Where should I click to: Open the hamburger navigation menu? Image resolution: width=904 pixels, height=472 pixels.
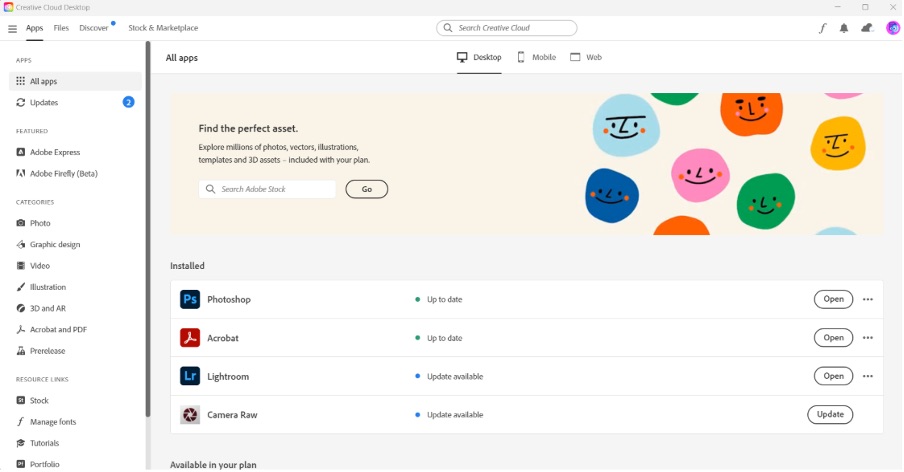click(12, 29)
